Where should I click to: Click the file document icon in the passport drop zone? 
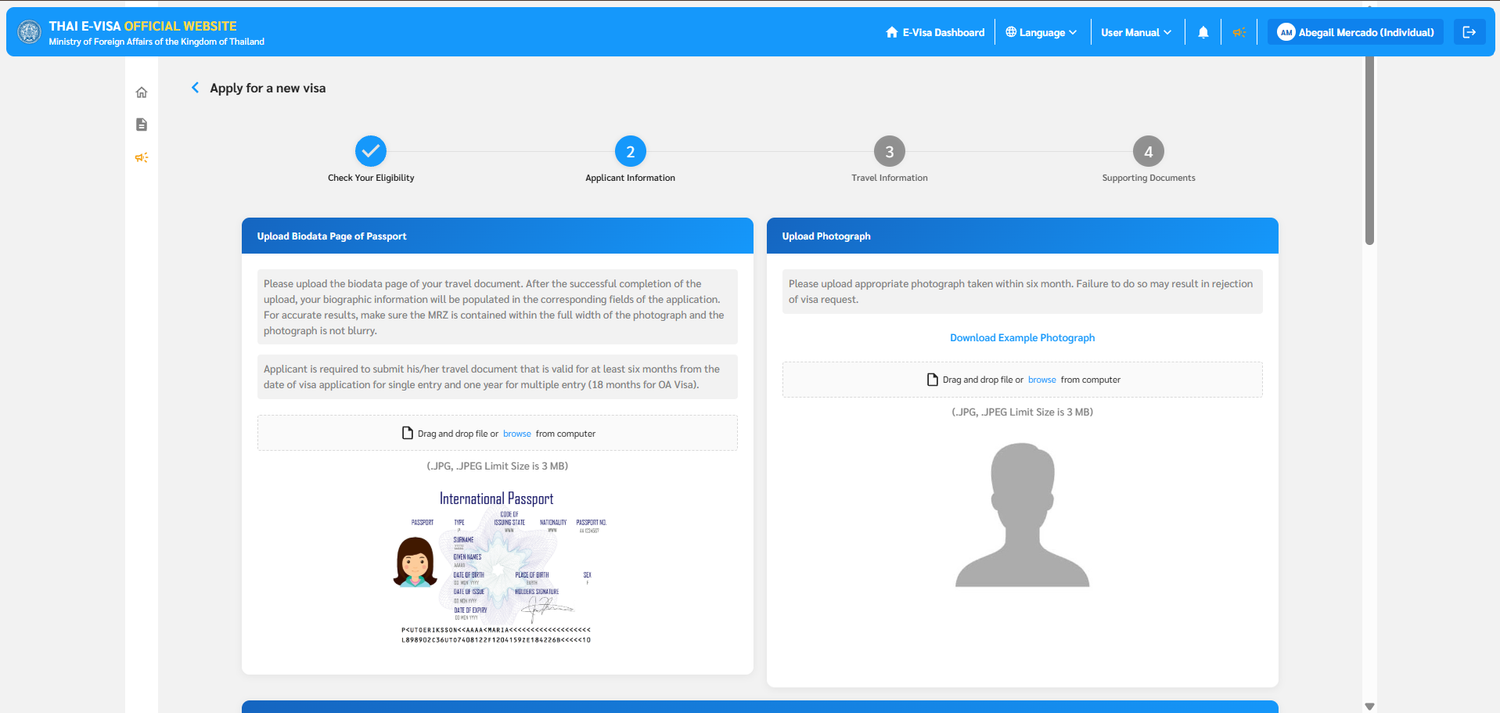407,434
